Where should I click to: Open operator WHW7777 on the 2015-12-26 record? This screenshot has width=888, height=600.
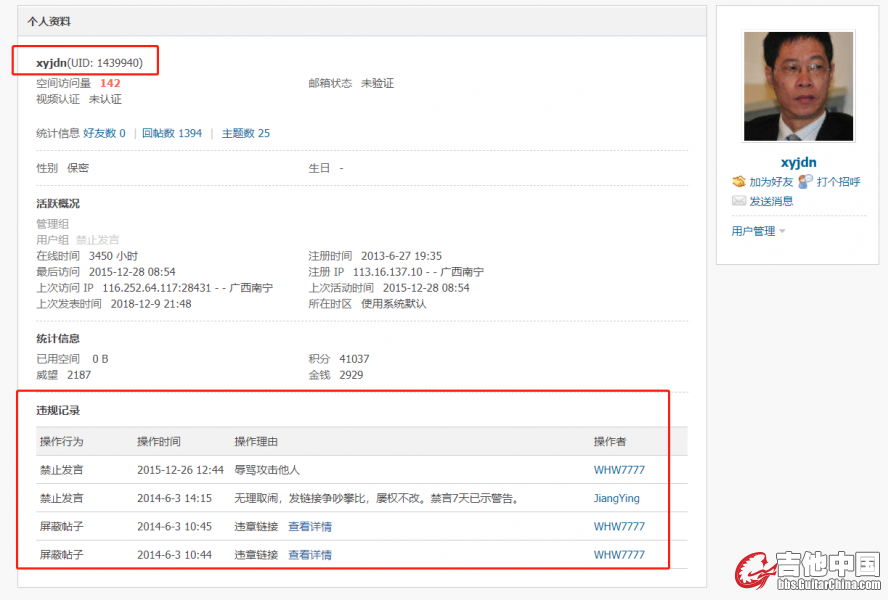tap(619, 470)
